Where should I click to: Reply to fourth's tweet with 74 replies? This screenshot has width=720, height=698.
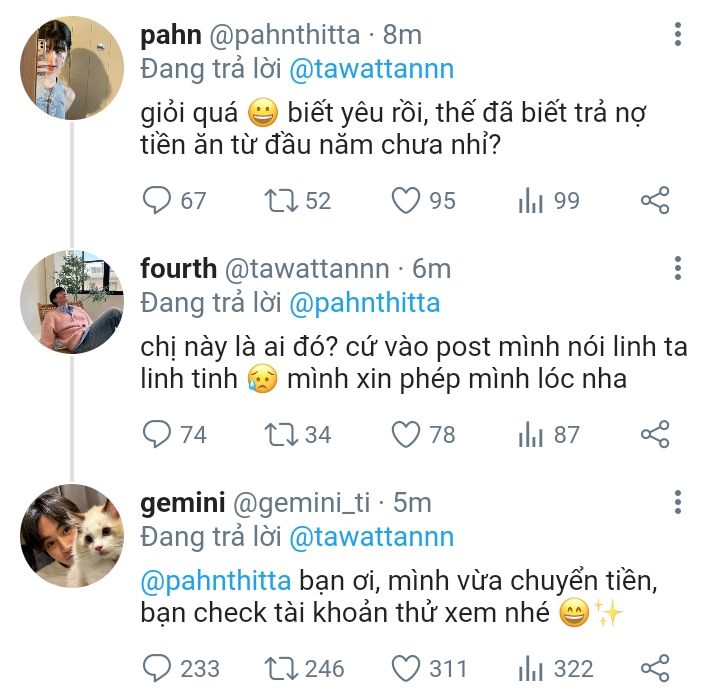[157, 434]
